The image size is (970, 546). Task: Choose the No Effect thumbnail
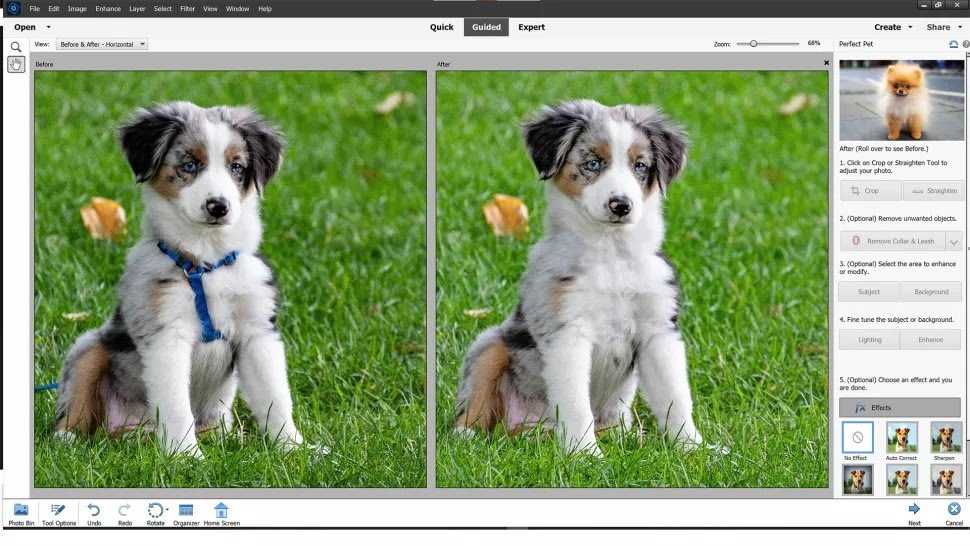tap(857, 437)
